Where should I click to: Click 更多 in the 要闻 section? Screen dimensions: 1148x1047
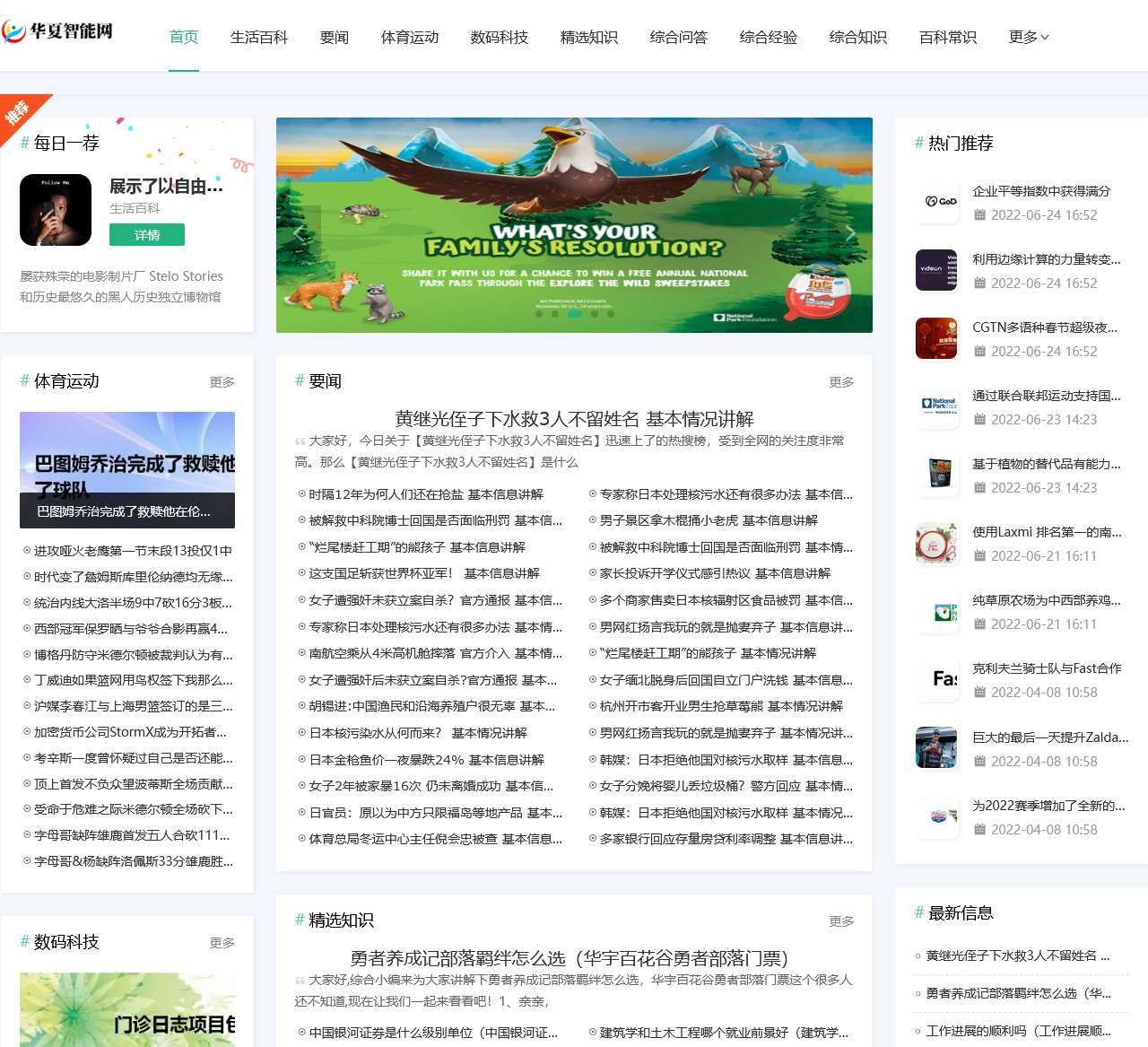(841, 382)
